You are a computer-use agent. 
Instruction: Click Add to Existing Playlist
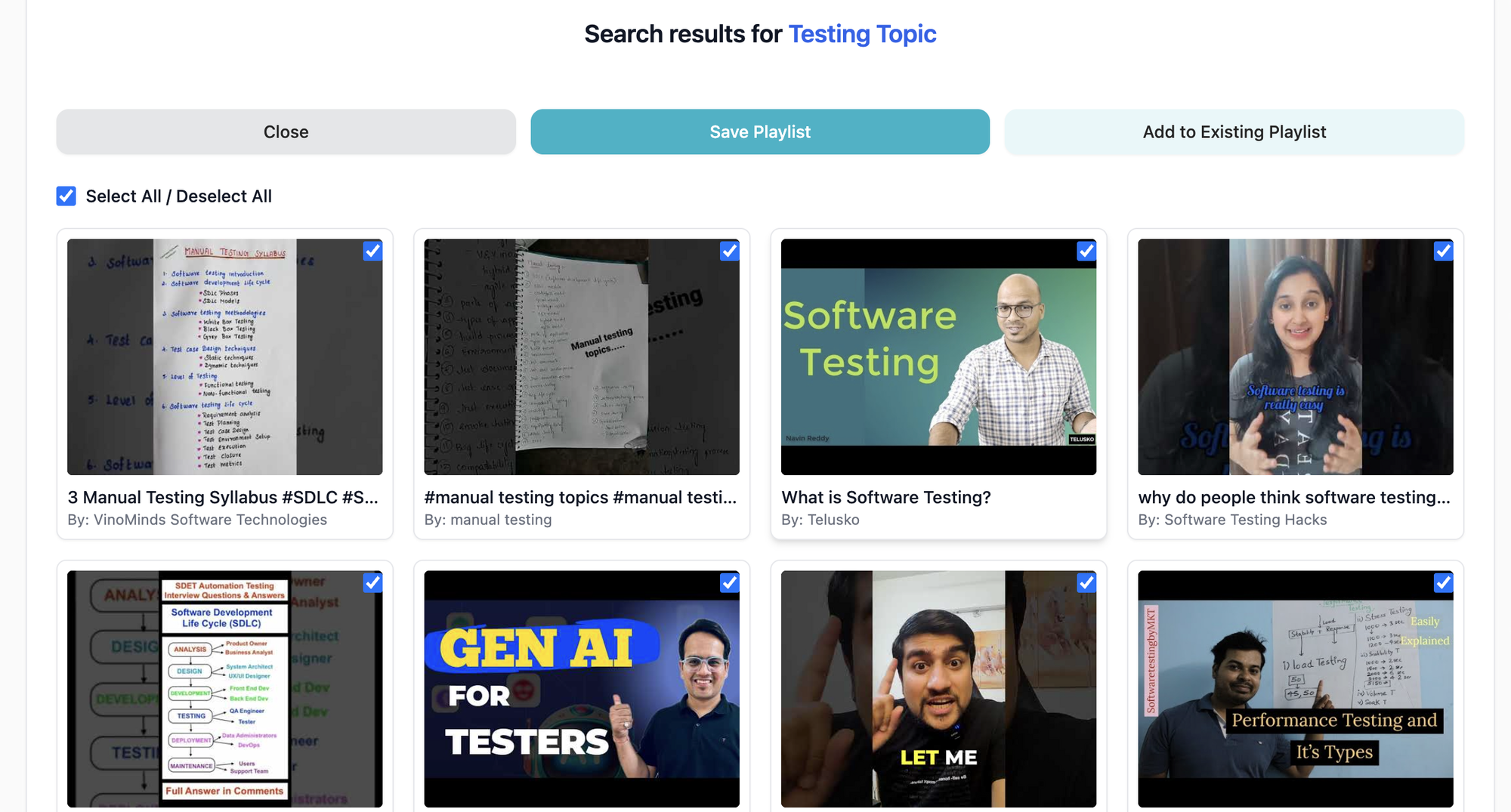pyautogui.click(x=1234, y=132)
